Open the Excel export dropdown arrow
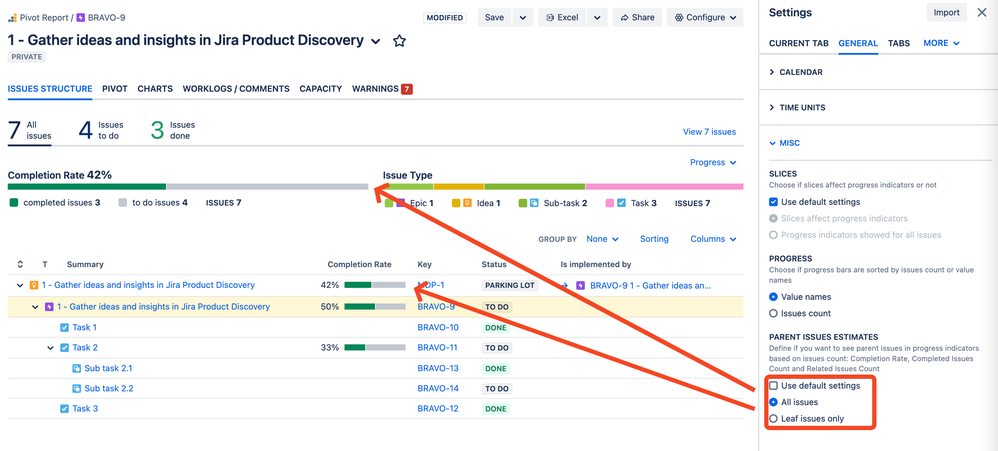Viewport: 998px width, 451px height. tap(597, 18)
